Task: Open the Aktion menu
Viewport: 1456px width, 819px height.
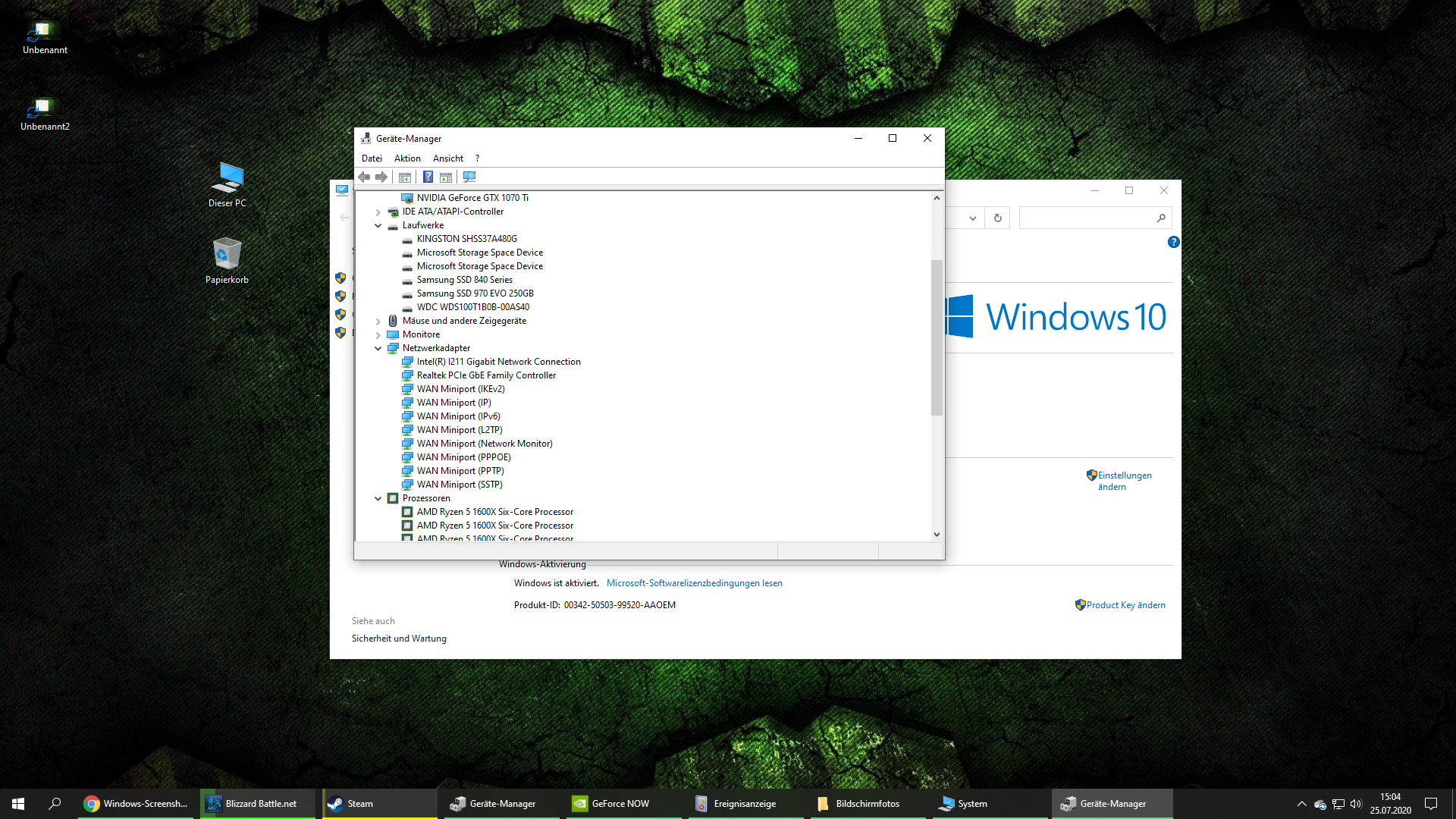Action: 407,158
